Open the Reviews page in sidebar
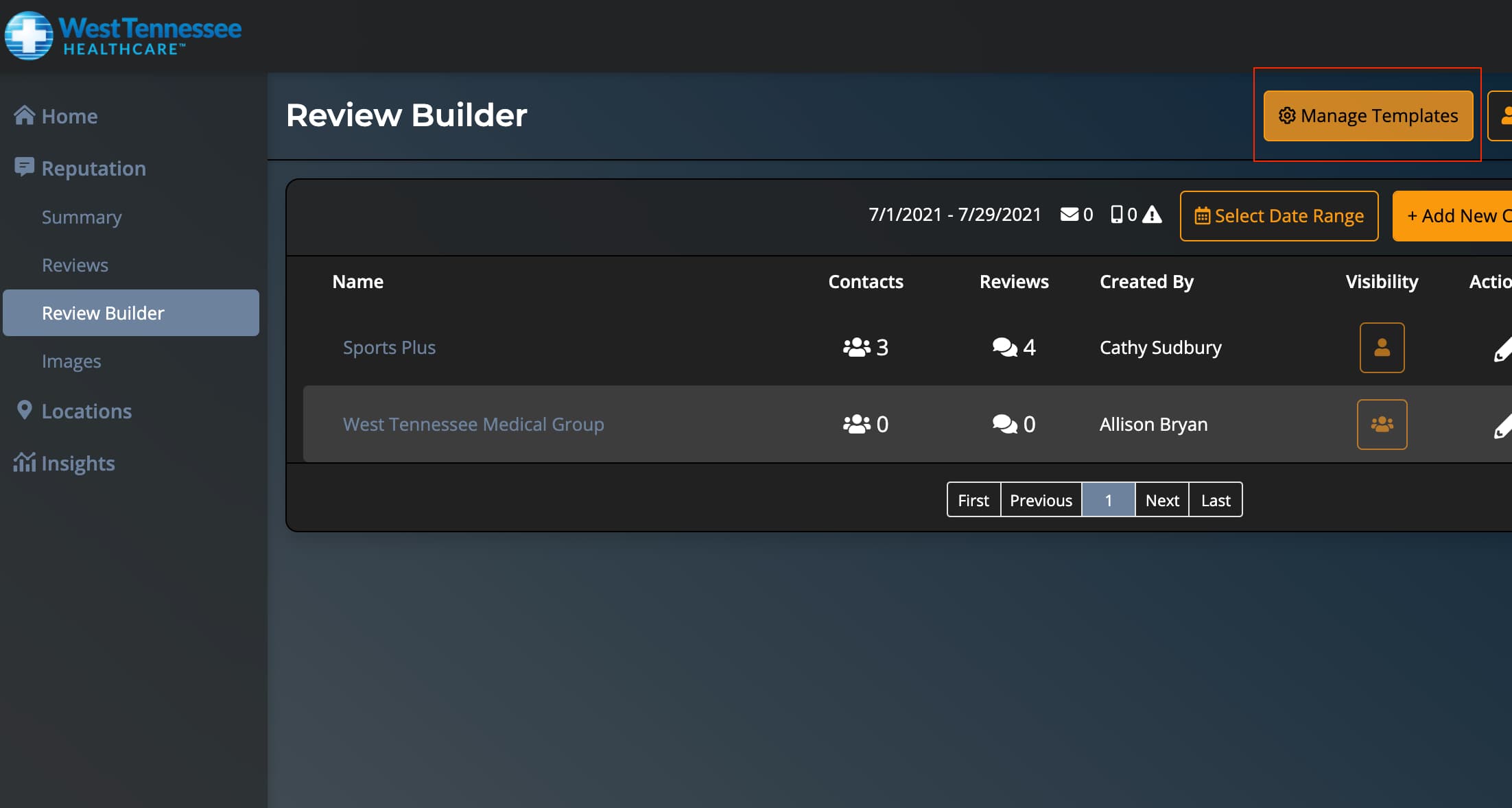The width and height of the screenshot is (1512, 808). click(x=75, y=265)
